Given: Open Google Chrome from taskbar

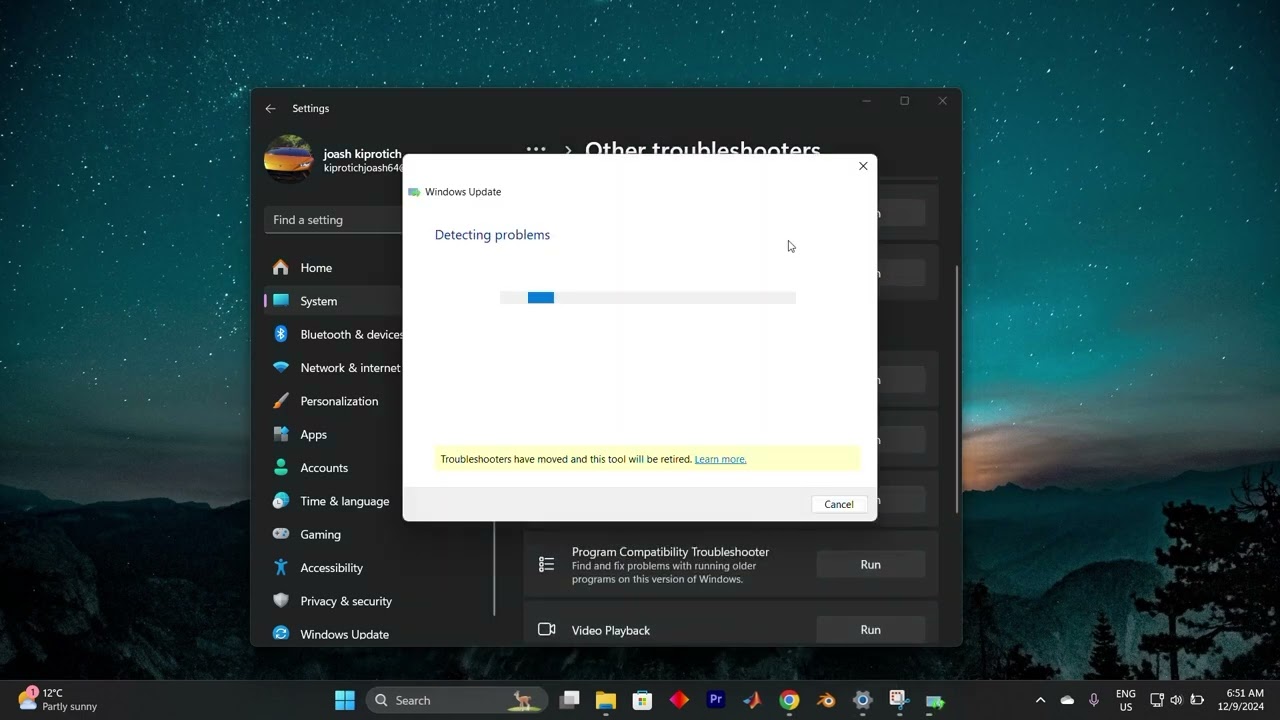Looking at the screenshot, I should [x=789, y=700].
